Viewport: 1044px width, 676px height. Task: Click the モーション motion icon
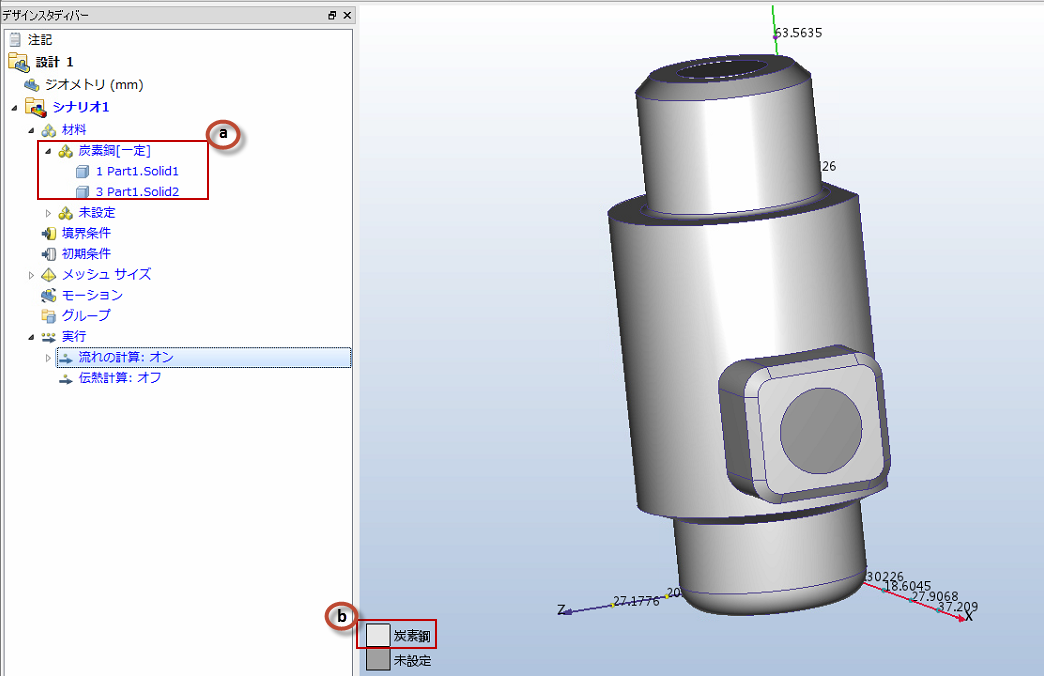[x=49, y=295]
